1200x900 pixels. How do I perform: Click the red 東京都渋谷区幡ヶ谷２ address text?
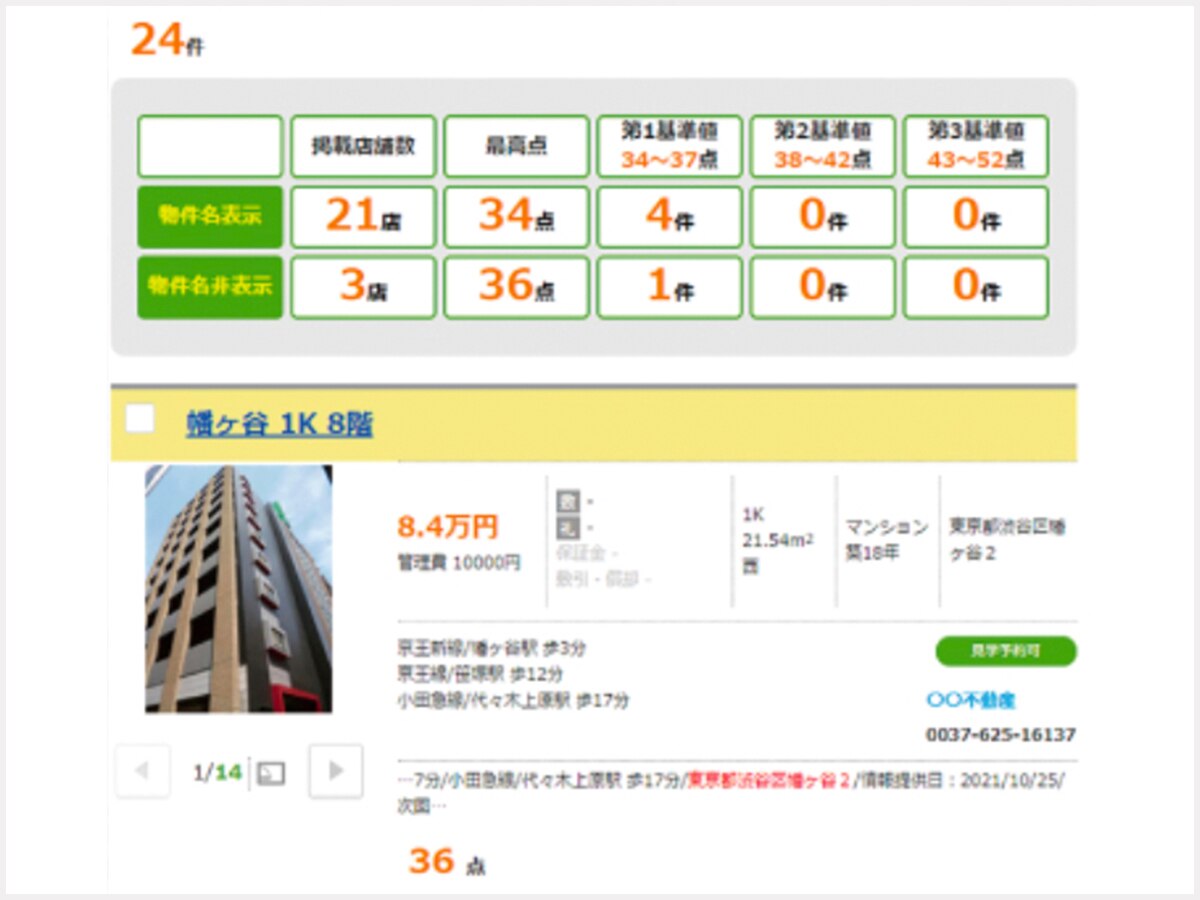coord(768,780)
